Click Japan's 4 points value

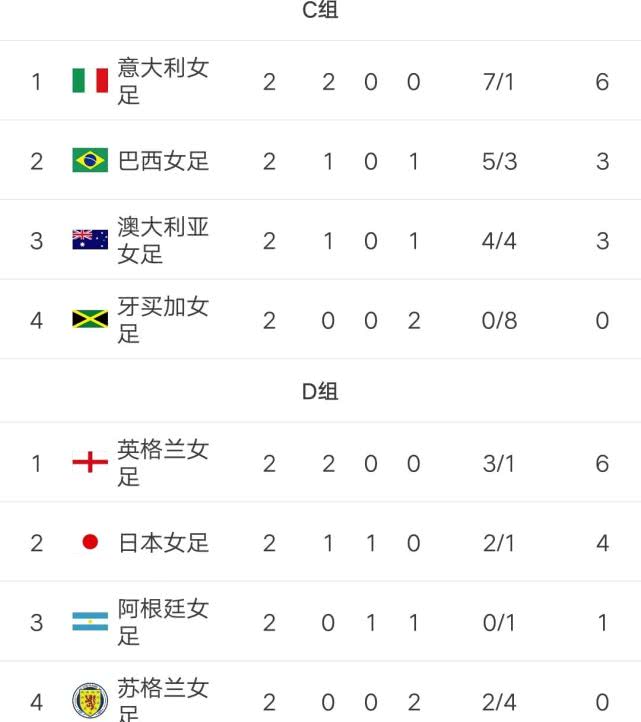click(602, 543)
